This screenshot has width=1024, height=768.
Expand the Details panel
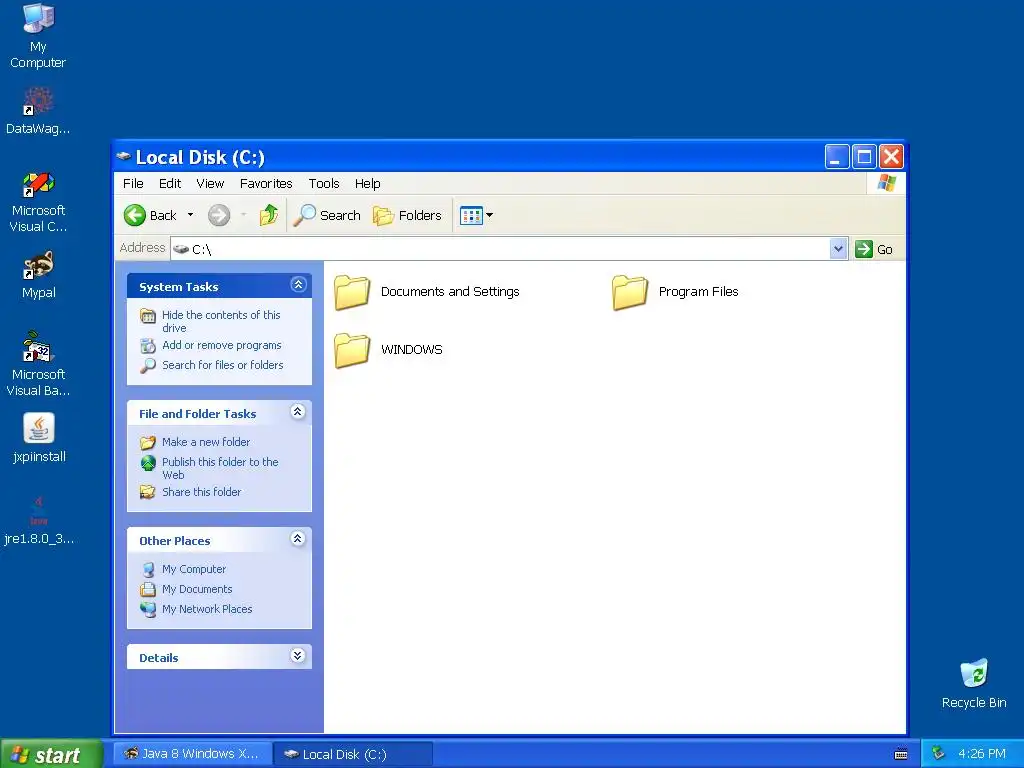tap(298, 656)
